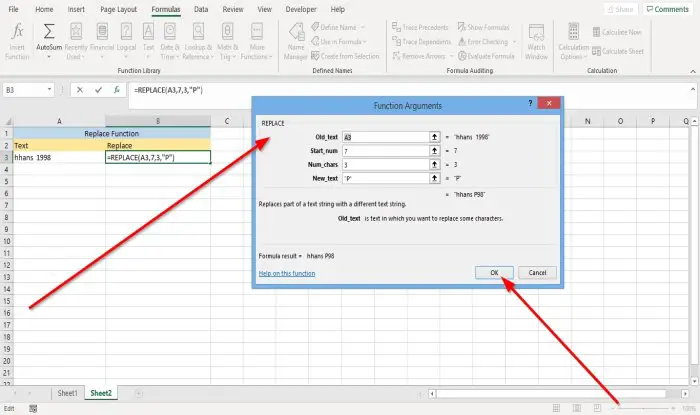Expand the Name Box dropdown
This screenshot has height=415, width=700.
pos(49,90)
